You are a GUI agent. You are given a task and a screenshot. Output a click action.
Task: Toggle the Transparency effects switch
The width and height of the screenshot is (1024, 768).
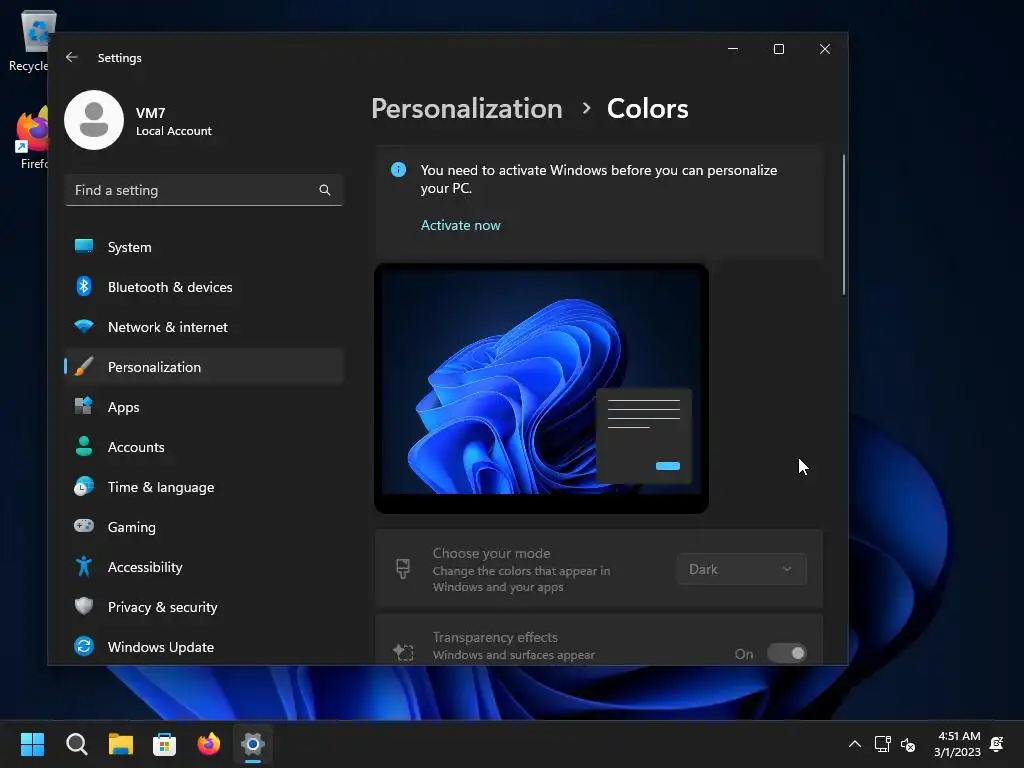(x=786, y=653)
